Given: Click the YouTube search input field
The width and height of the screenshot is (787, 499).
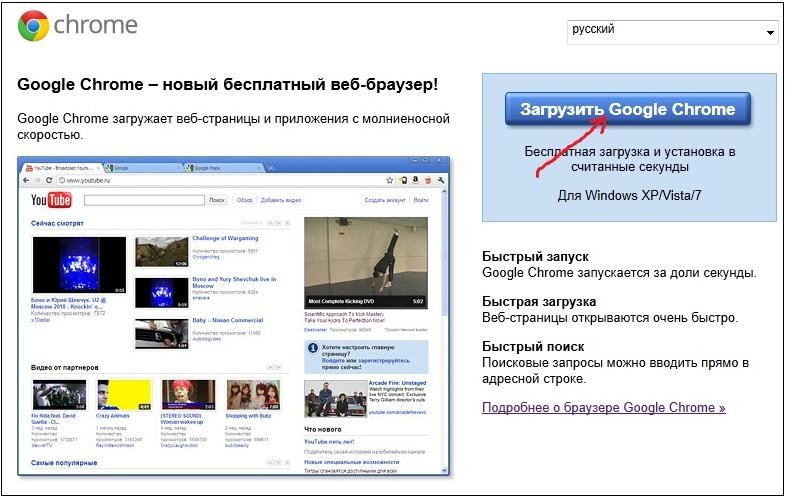Looking at the screenshot, I should tap(144, 200).
